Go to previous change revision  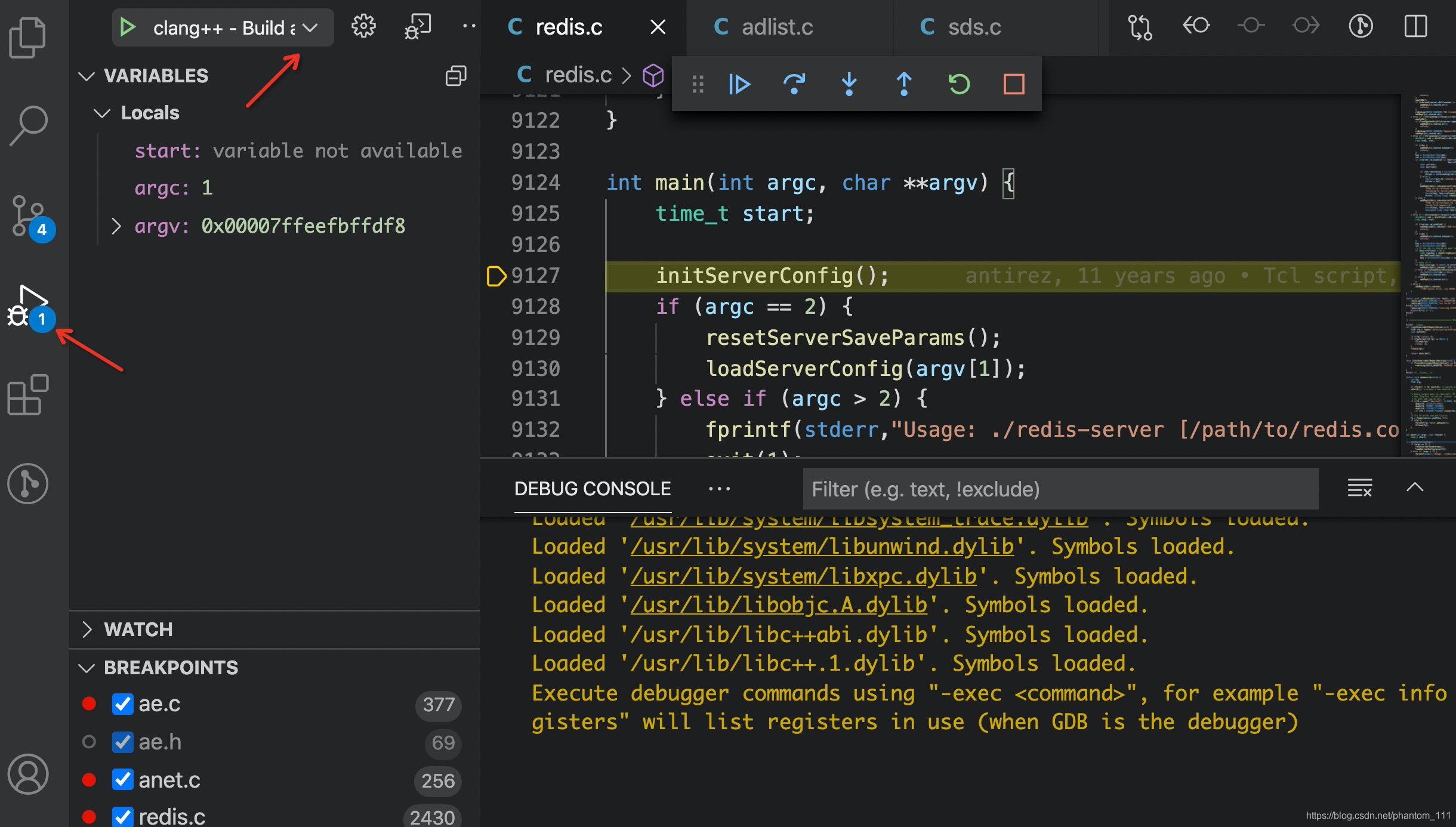click(x=1196, y=26)
